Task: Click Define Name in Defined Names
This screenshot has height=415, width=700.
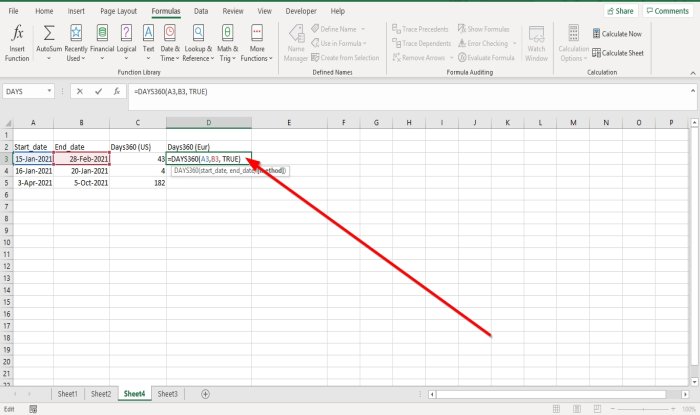Action: (334, 29)
